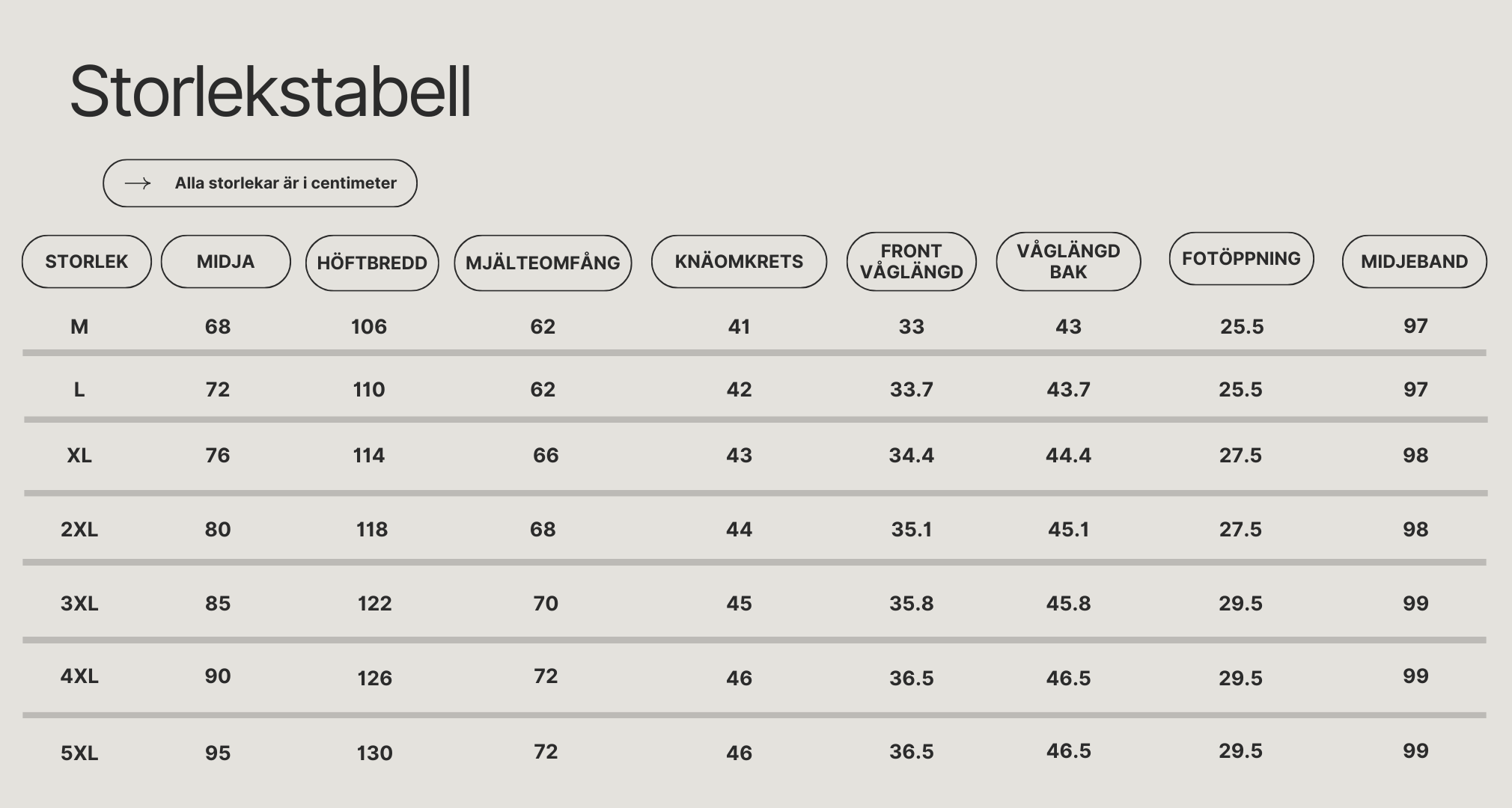Viewport: 1512px width, 808px height.
Task: Select the XL size row label
Action: [79, 455]
